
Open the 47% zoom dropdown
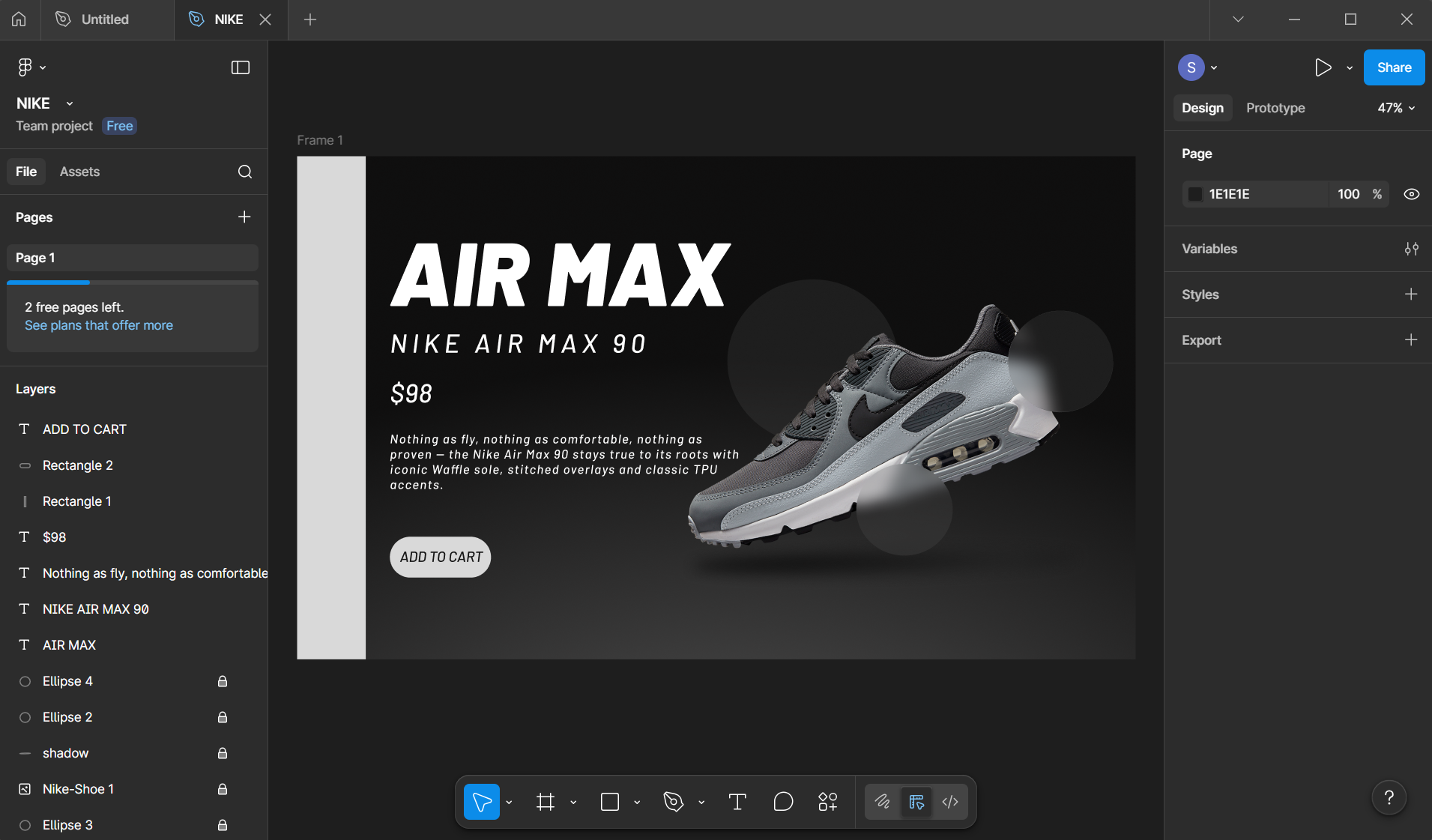[x=1396, y=108]
